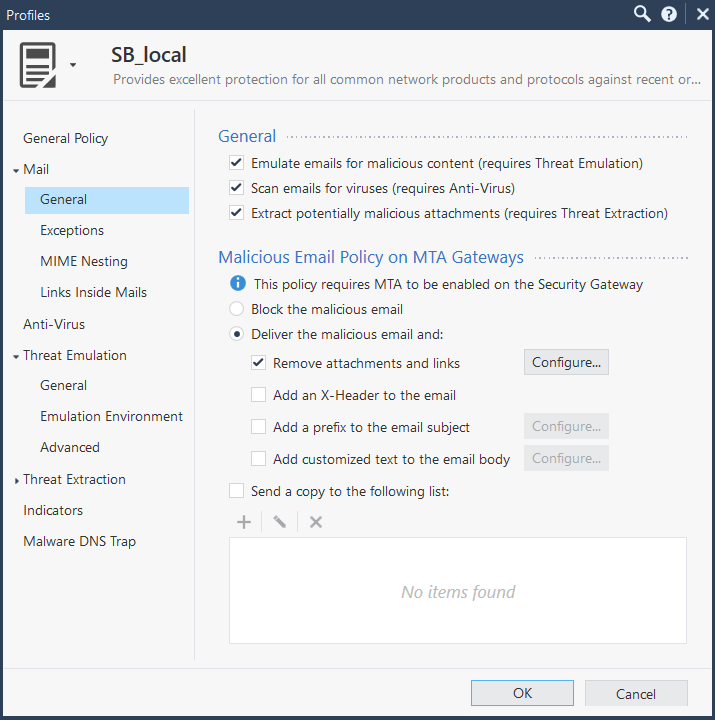
Task: Click the X delete icon above the list
Action: click(x=315, y=522)
